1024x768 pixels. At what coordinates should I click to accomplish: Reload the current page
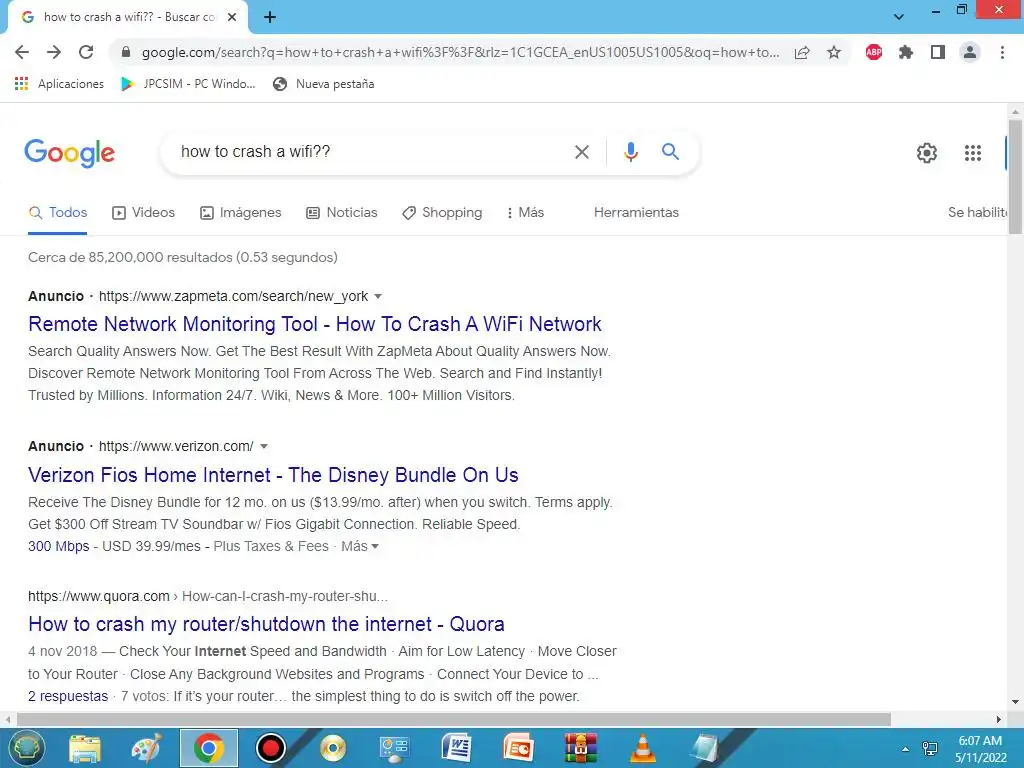tap(86, 52)
